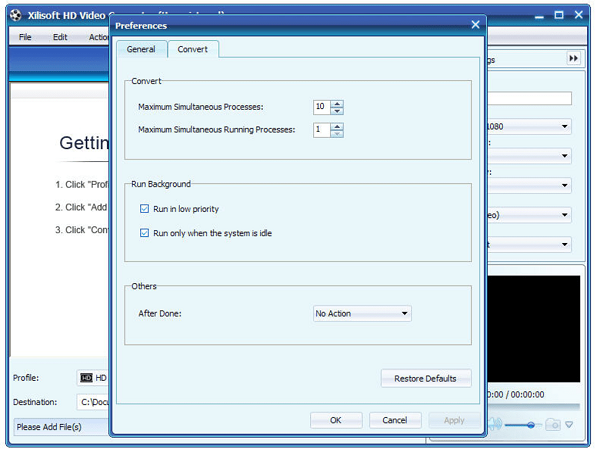Open the Action menu in main window

click(x=99, y=38)
